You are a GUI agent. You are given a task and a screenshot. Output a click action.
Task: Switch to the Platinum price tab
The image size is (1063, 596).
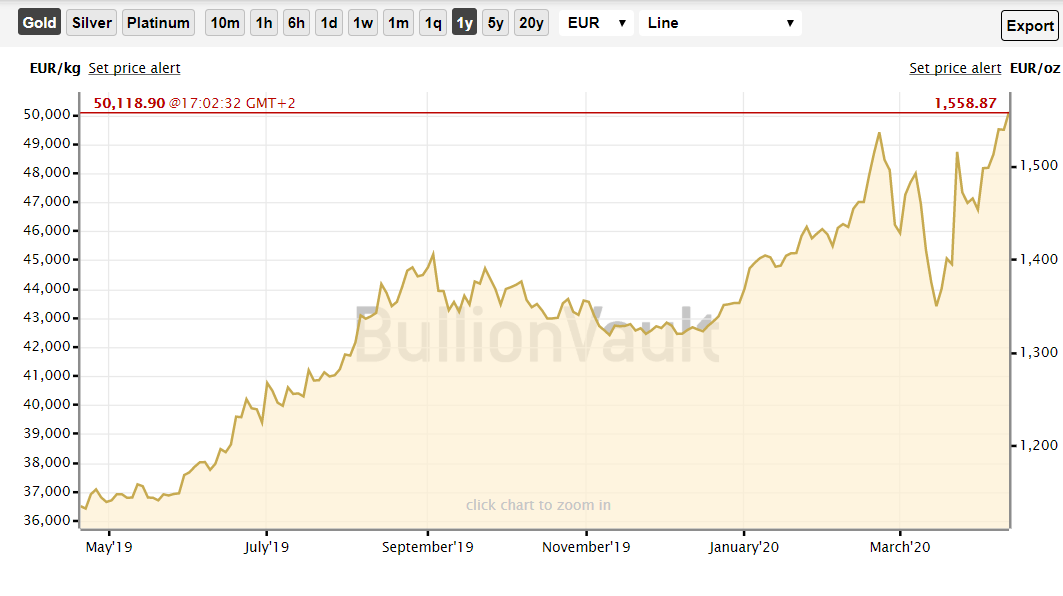pos(157,22)
